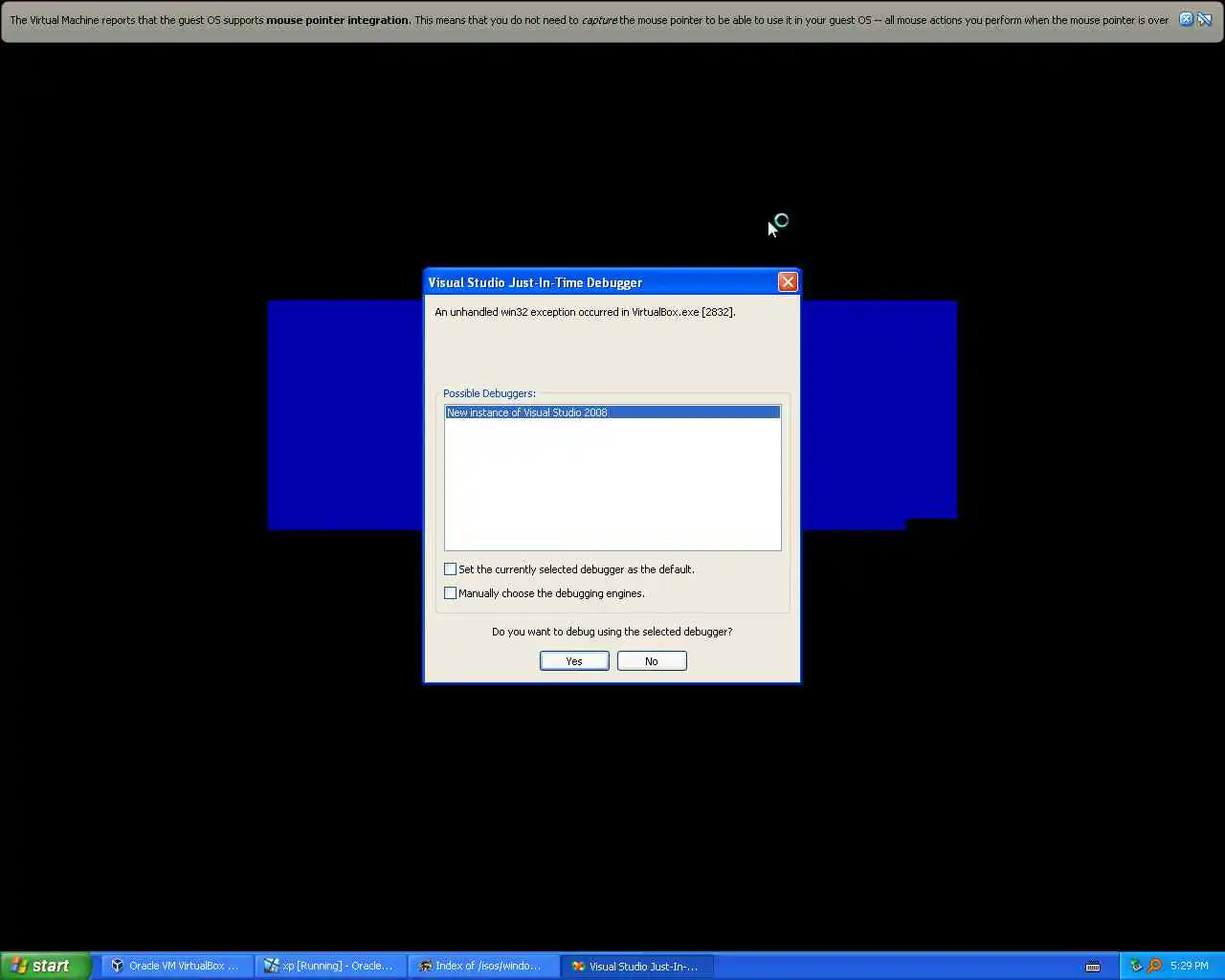Viewport: 1225px width, 980px height.
Task: Click Yes to debug with selected debugger
Action: (x=574, y=661)
